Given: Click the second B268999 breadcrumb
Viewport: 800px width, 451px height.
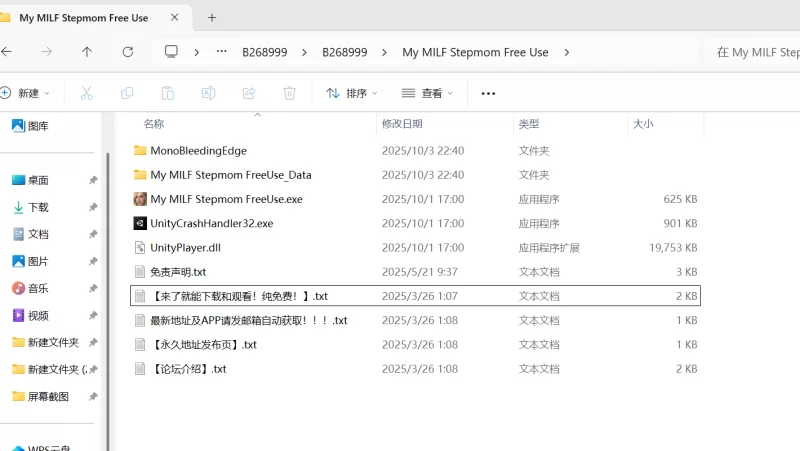Looking at the screenshot, I should 345,52.
